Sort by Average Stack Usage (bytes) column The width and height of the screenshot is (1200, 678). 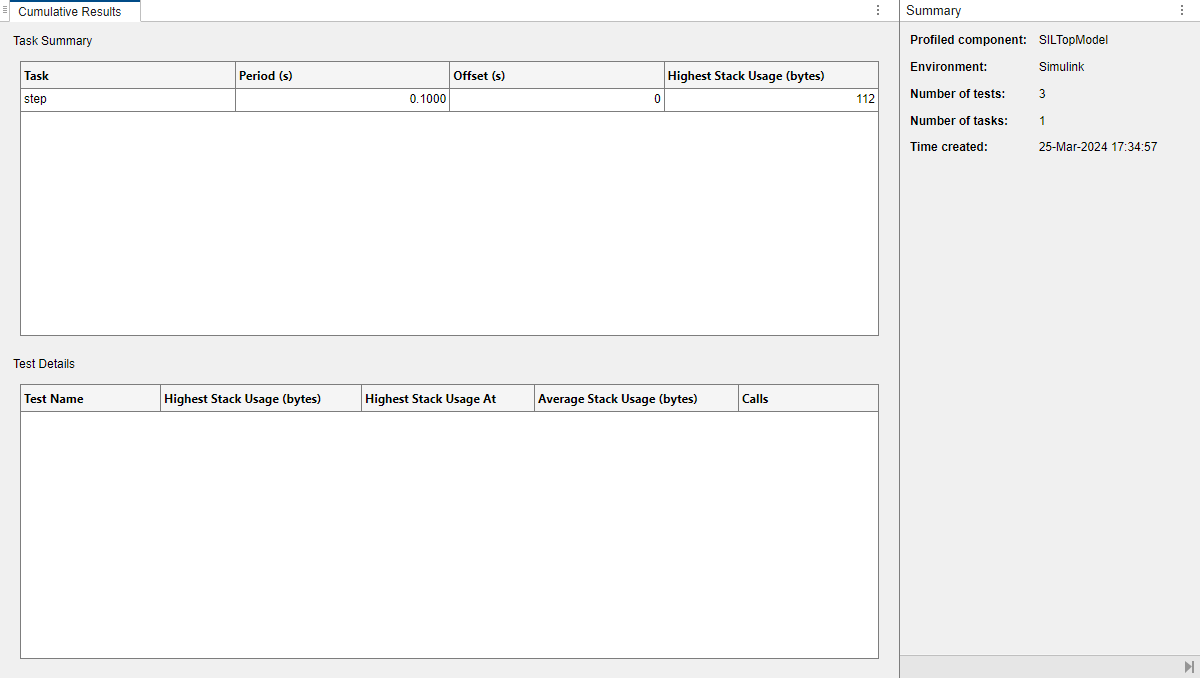635,399
